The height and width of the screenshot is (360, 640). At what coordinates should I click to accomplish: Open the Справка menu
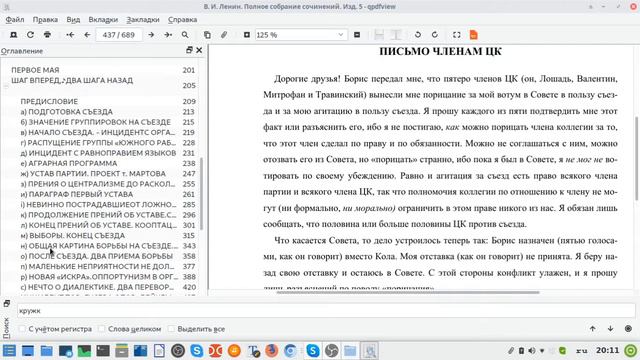[182, 20]
